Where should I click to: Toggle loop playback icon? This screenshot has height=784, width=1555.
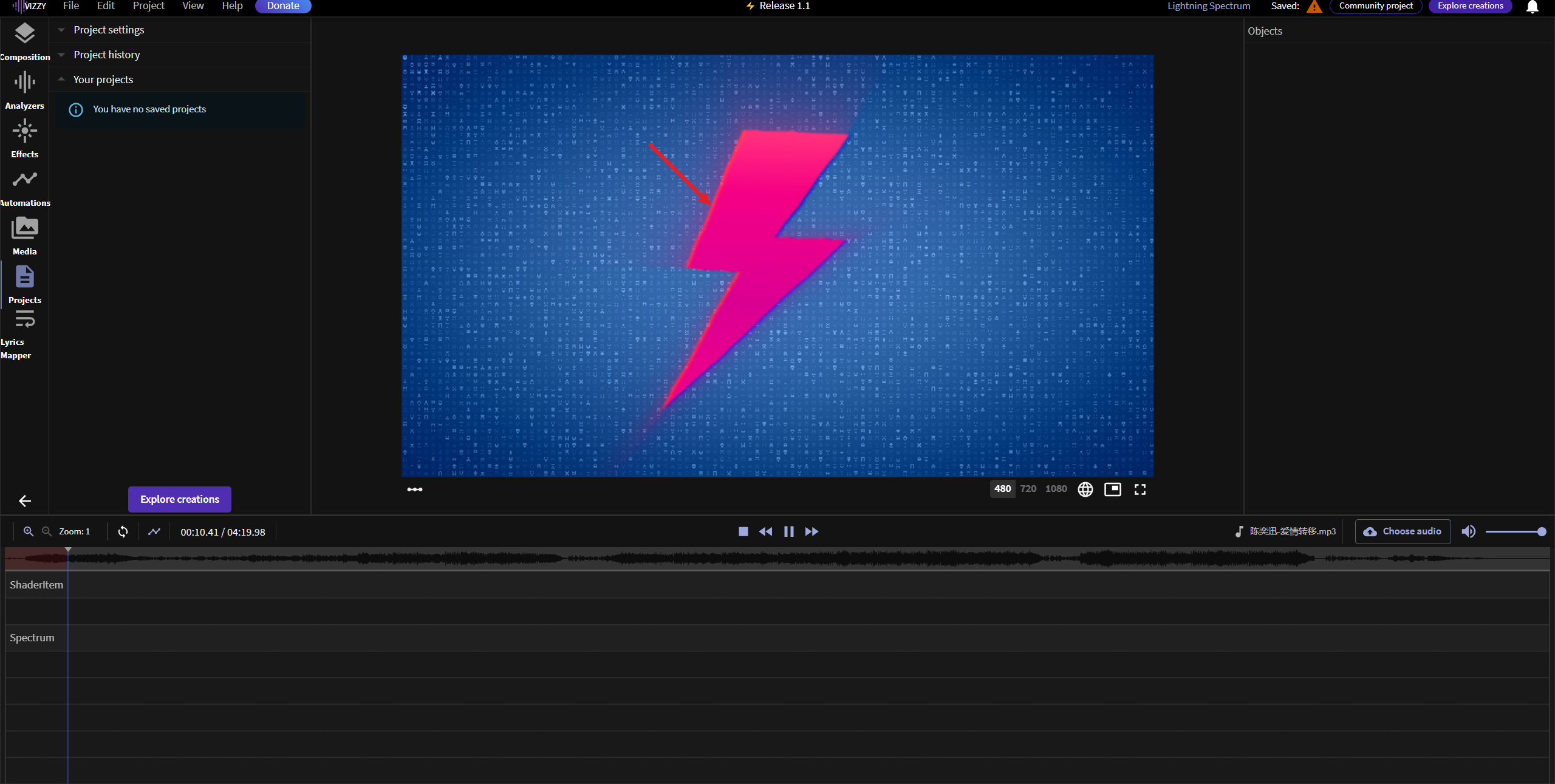123,531
